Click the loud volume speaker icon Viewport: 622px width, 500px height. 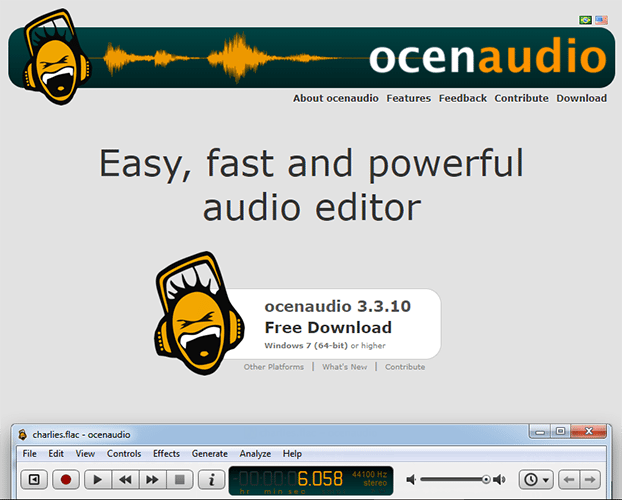pos(499,480)
